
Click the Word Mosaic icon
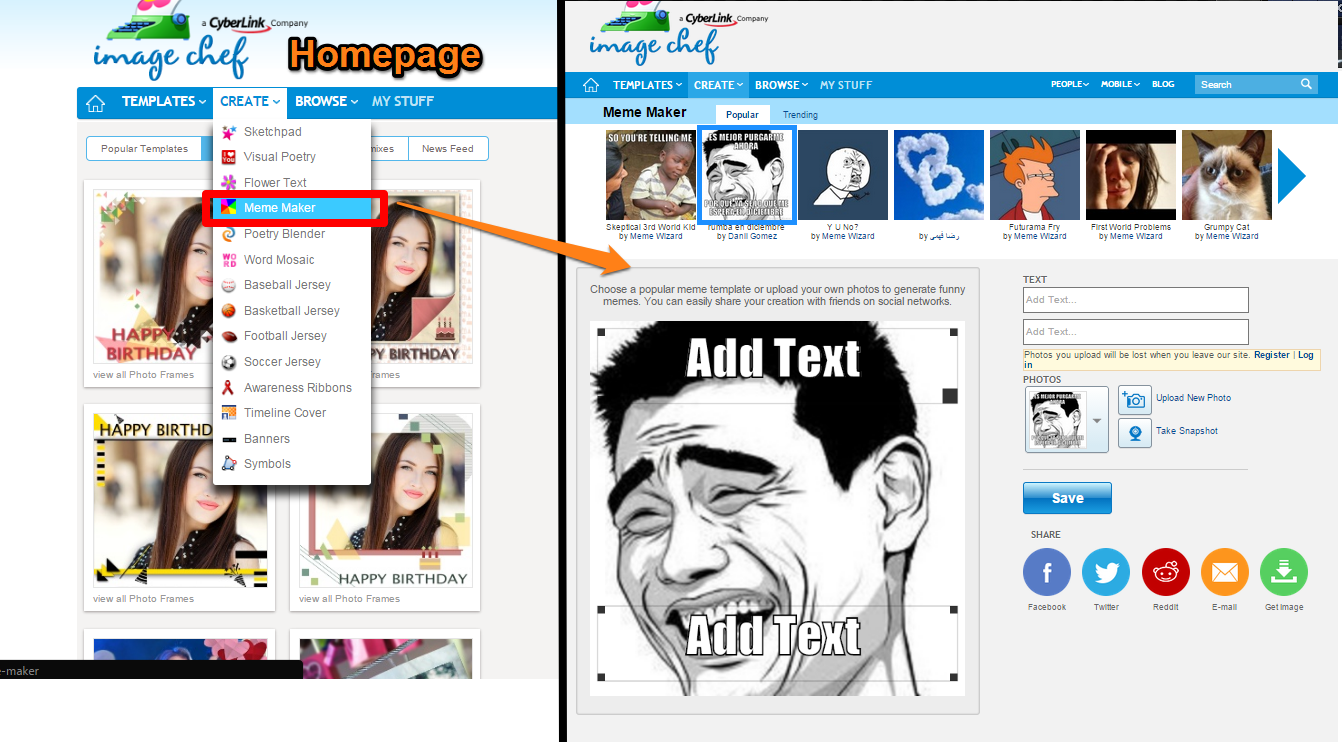click(229, 260)
